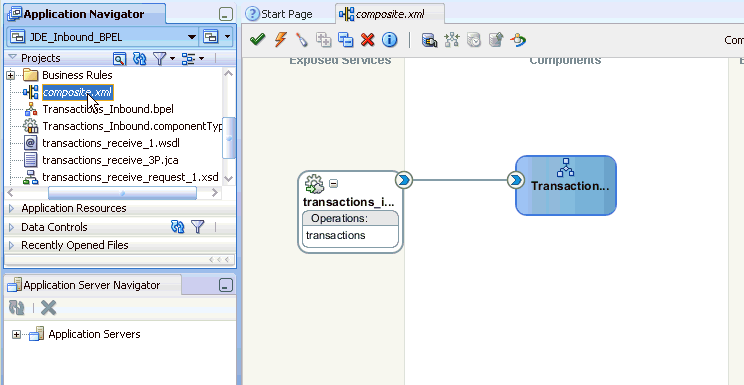This screenshot has width=744, height=385.
Task: Collapse transactions_i... service with the minus toggle
Action: pos(334,184)
